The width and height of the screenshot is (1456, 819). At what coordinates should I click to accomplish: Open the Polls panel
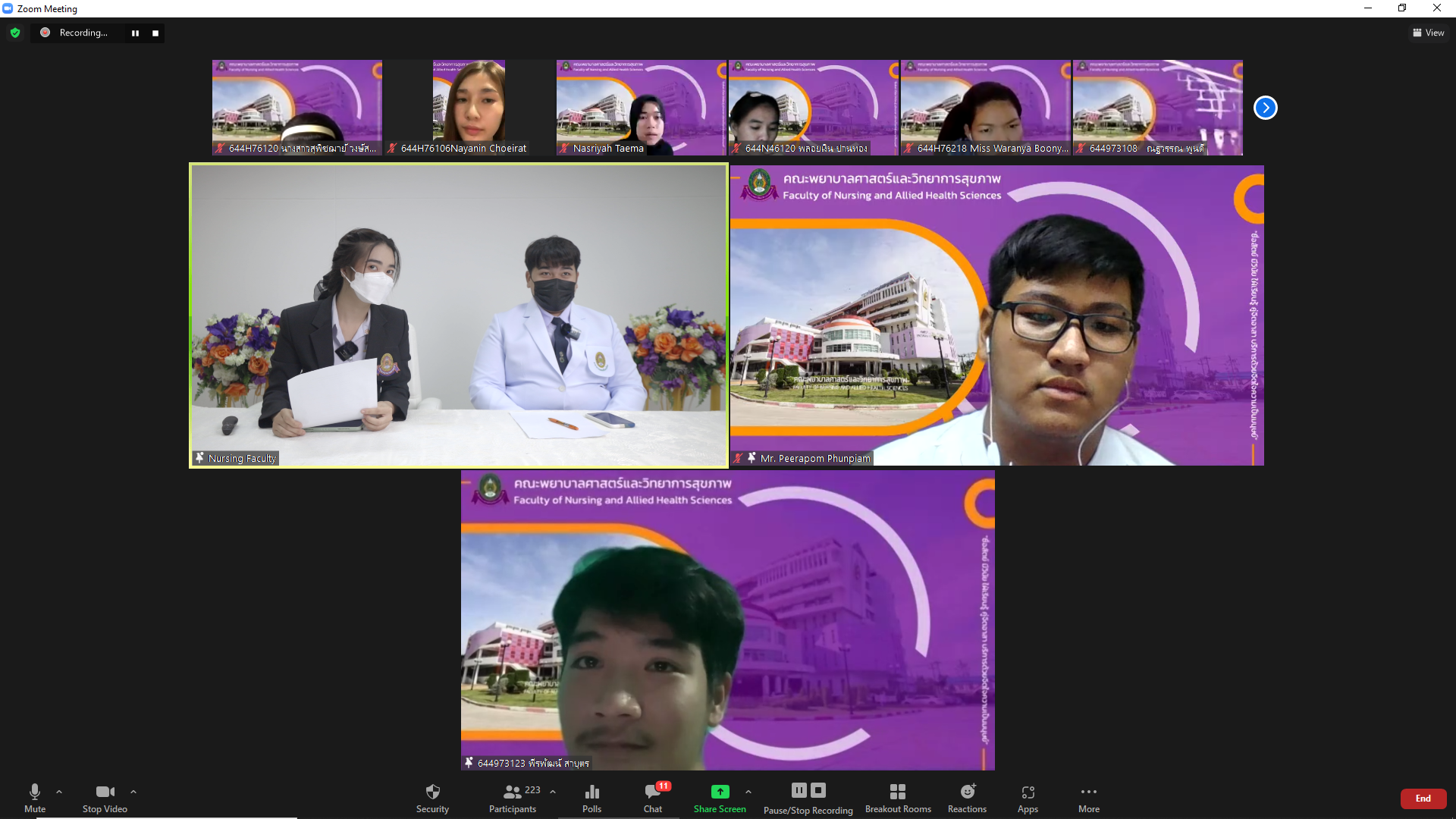[x=591, y=798]
